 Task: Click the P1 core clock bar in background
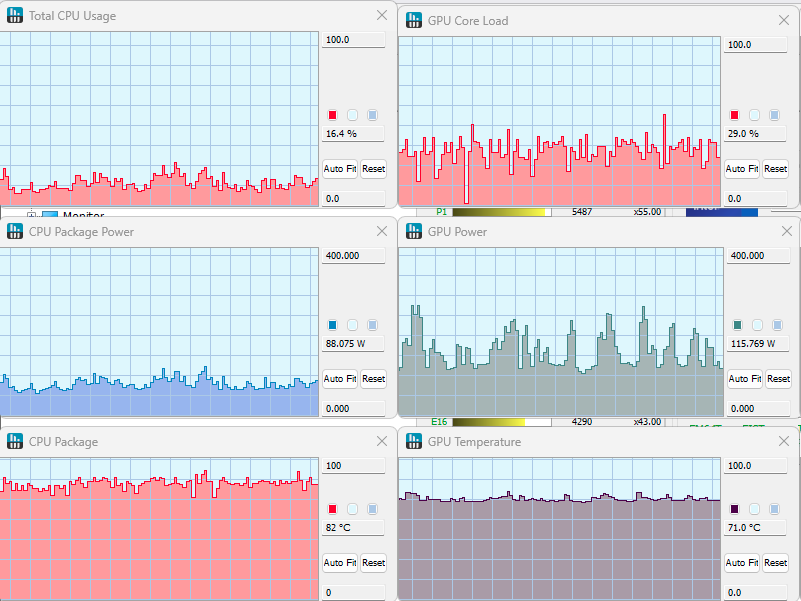click(x=502, y=212)
